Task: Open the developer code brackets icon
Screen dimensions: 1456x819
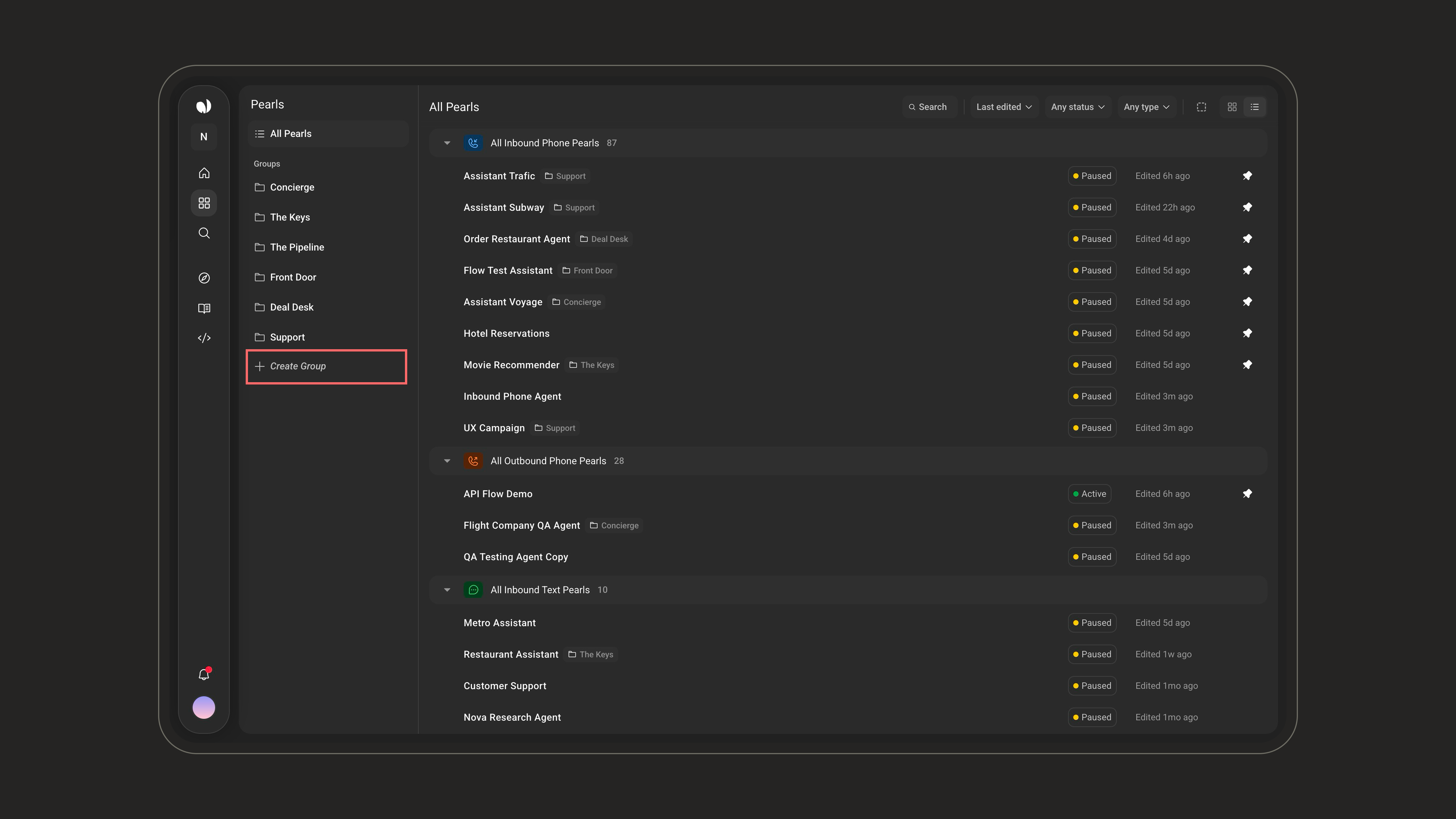Action: click(204, 338)
